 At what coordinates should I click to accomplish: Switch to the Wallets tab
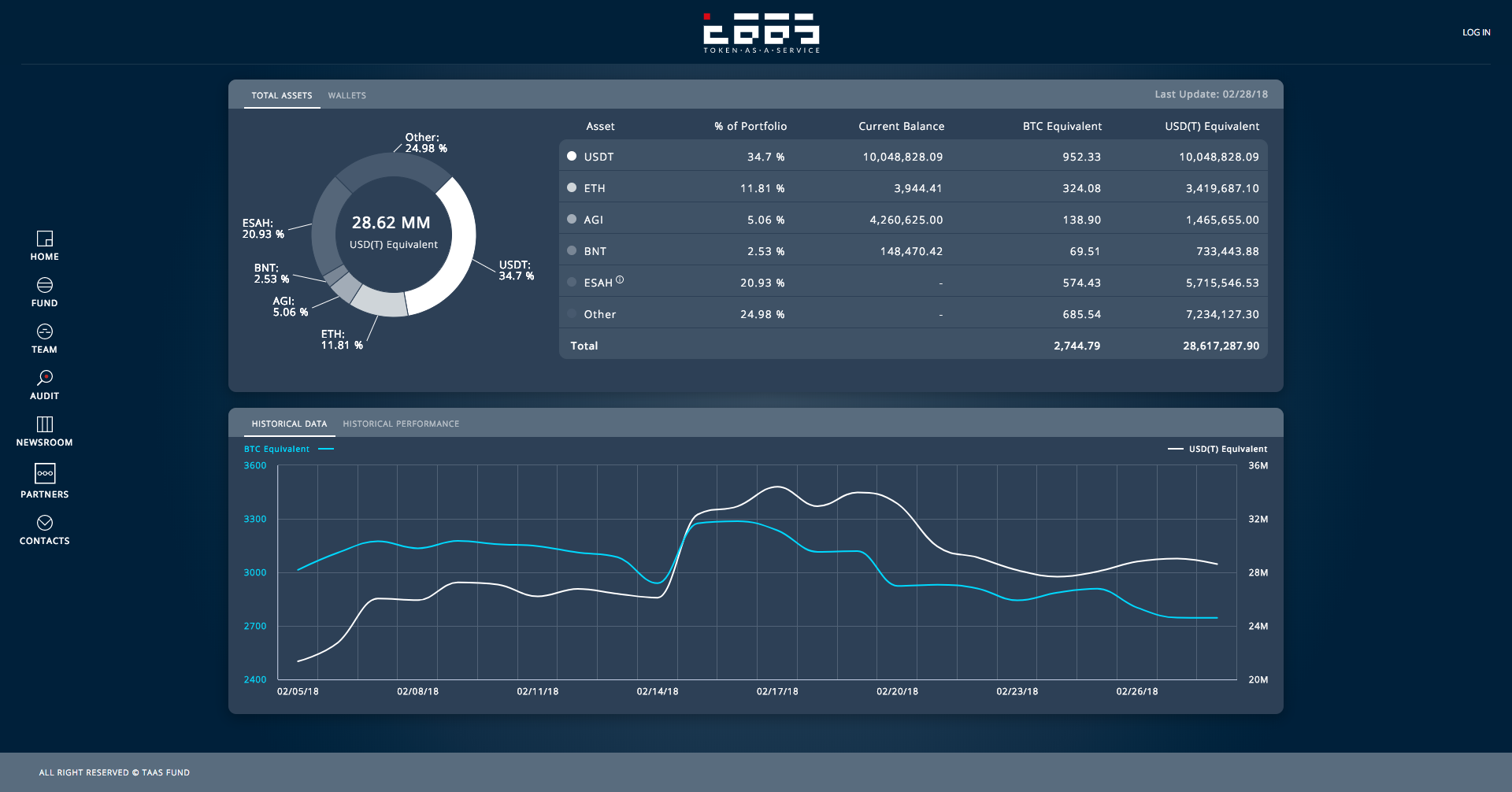(347, 95)
